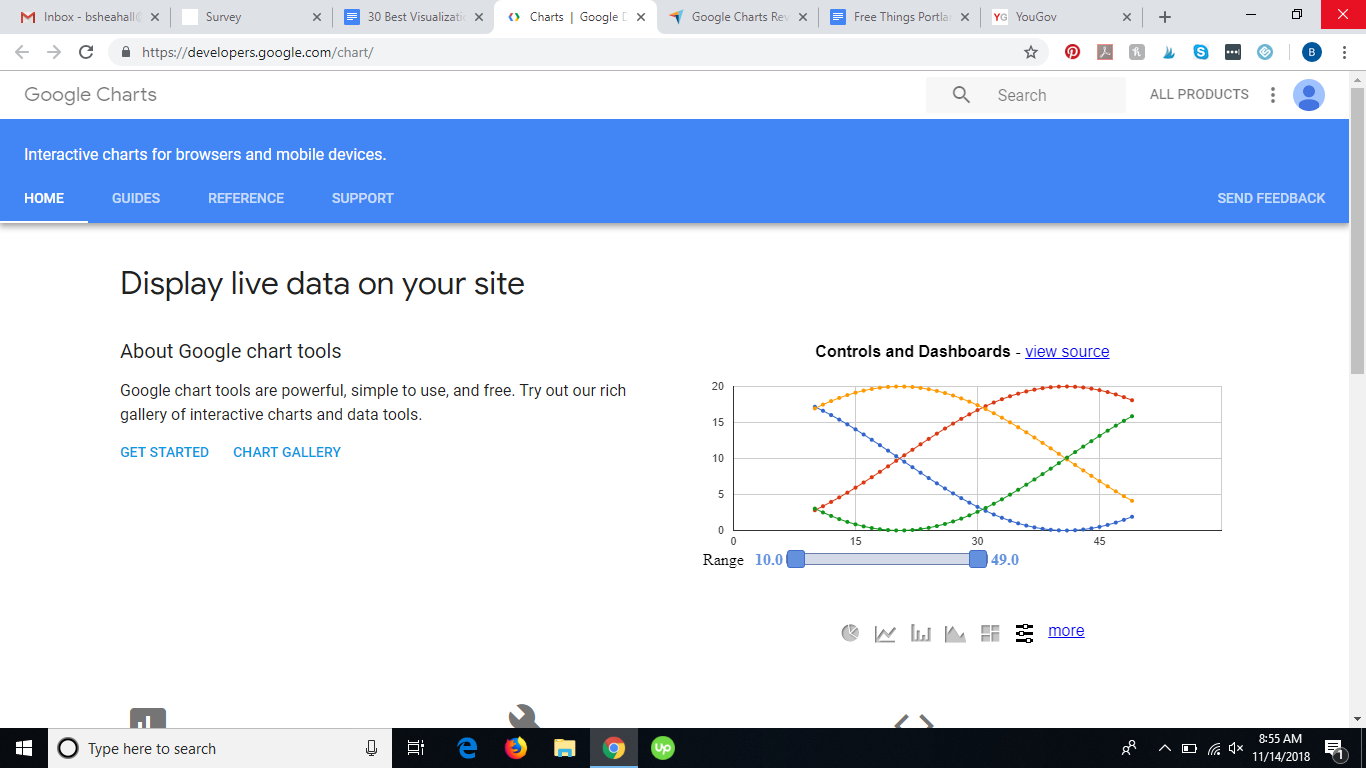Open the view source link
Viewport: 1366px width, 768px height.
click(1067, 351)
